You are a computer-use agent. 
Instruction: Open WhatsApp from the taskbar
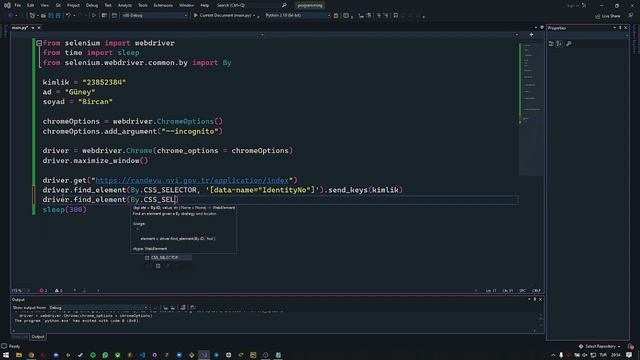[105, 355]
